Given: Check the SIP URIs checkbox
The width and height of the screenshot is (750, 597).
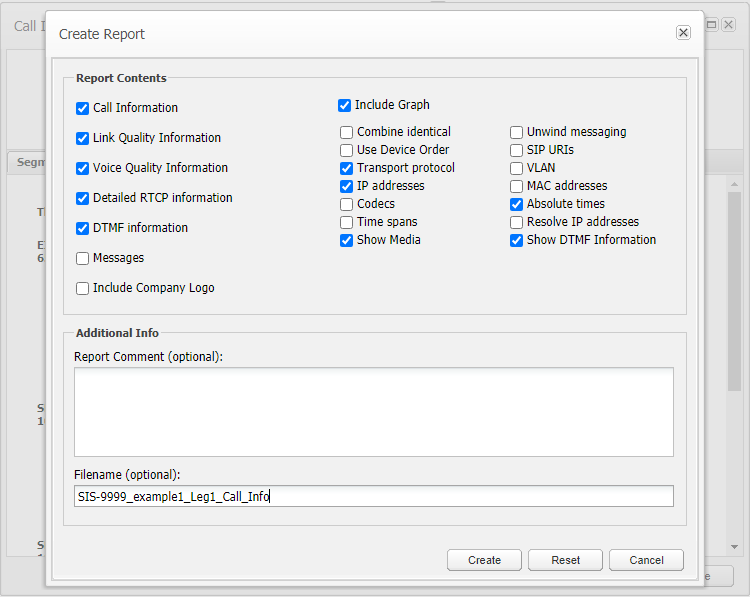Looking at the screenshot, I should pos(517,150).
